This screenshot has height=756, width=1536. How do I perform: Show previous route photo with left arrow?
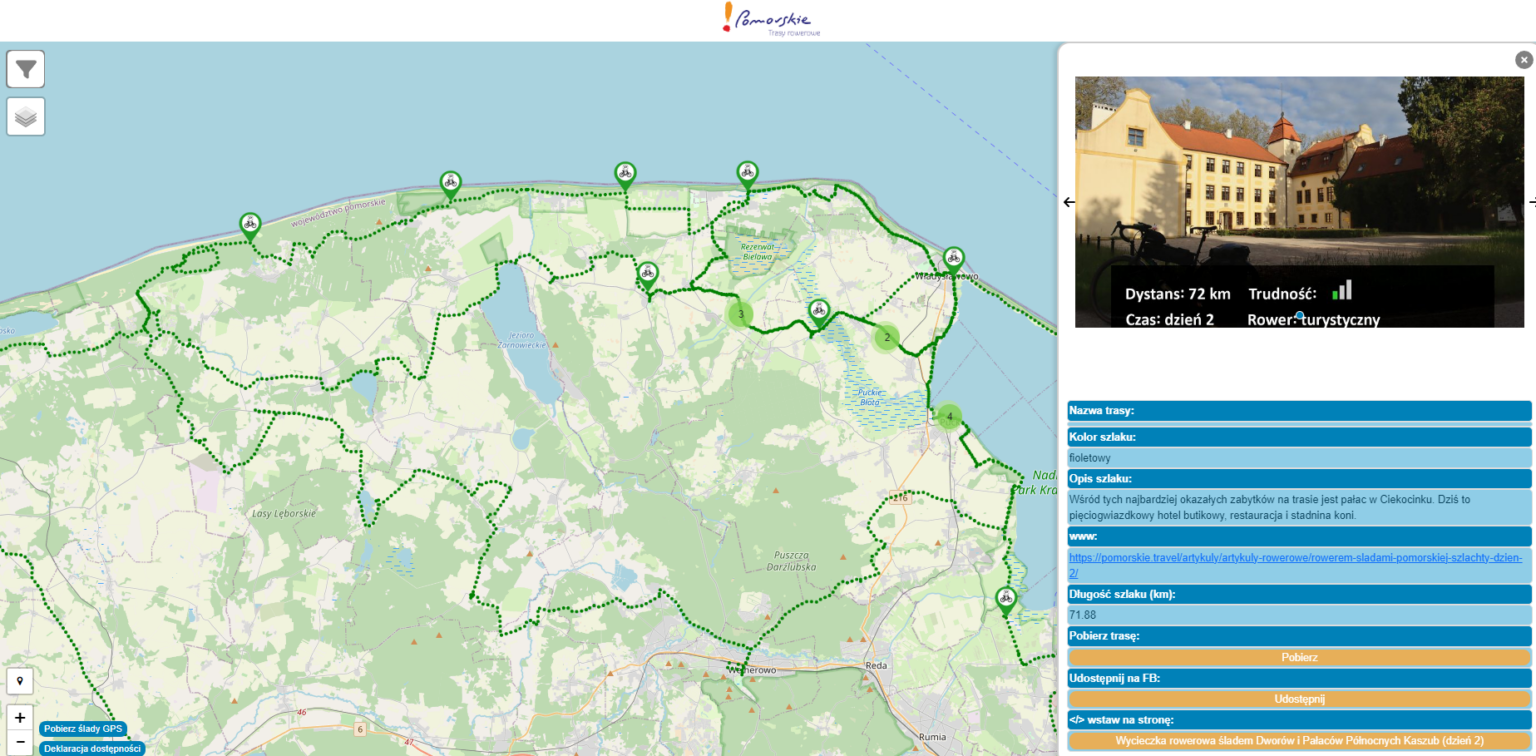pyautogui.click(x=1069, y=202)
